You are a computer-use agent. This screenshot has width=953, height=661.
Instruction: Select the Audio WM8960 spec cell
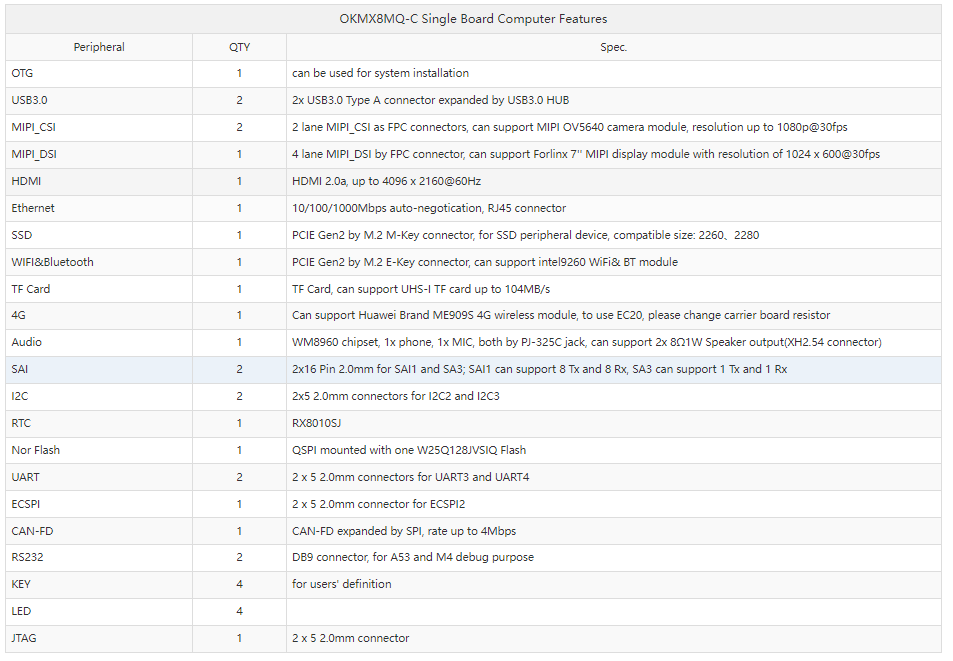pyautogui.click(x=613, y=342)
